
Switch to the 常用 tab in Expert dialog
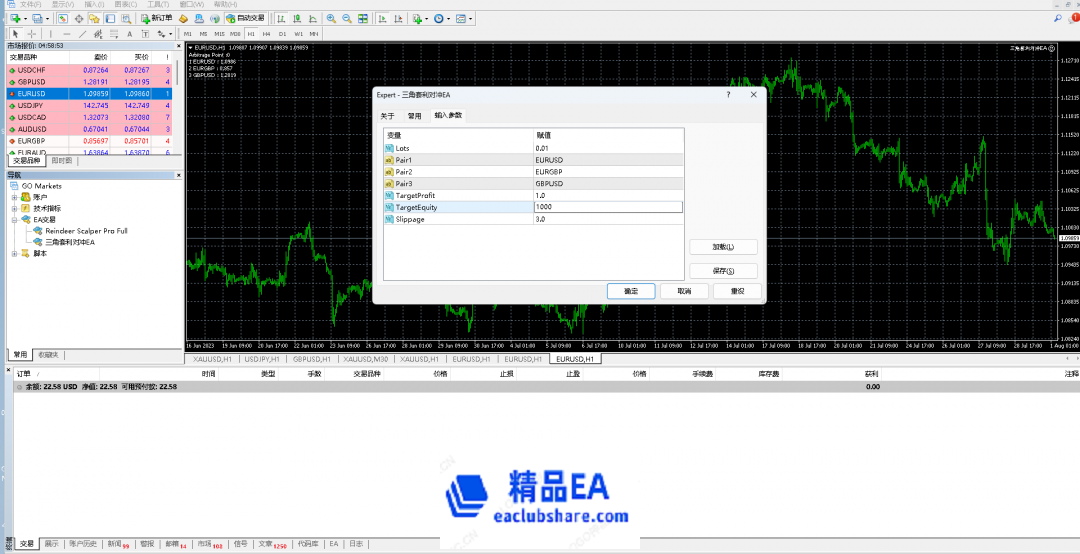click(414, 116)
